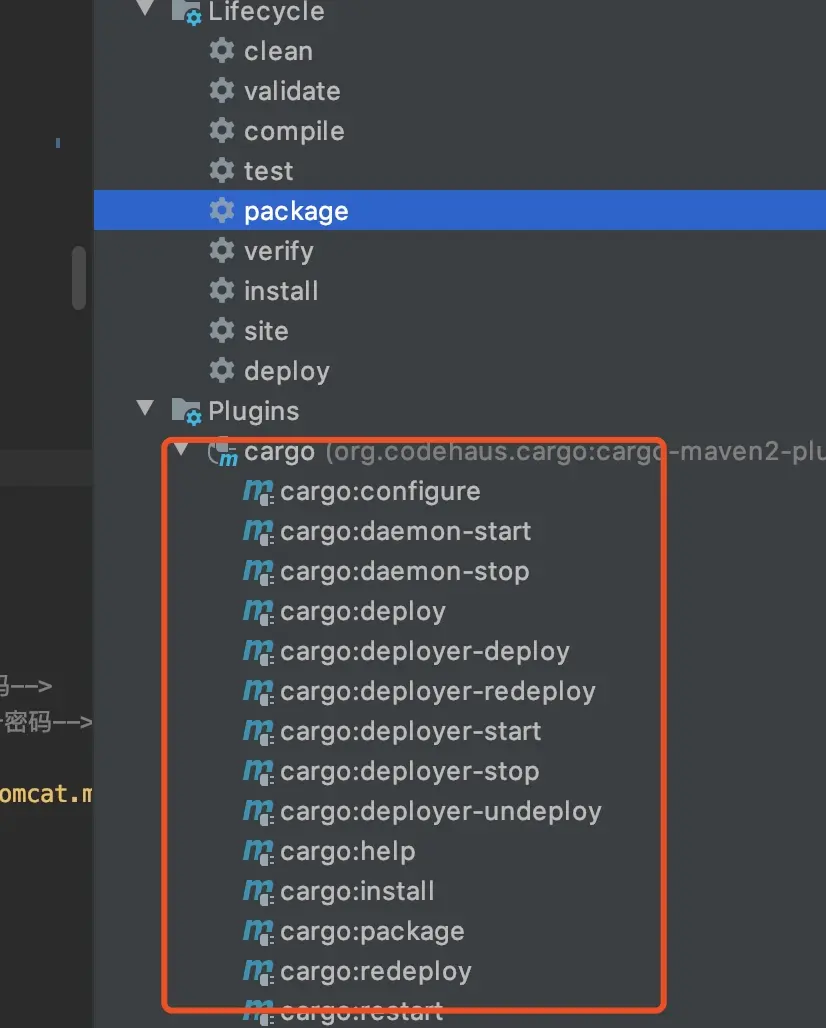Image resolution: width=826 pixels, height=1028 pixels.
Task: Select the cargo:configure goal text
Action: tap(380, 492)
